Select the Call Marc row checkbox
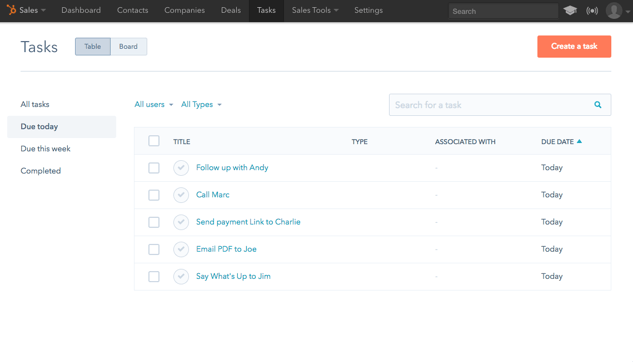The image size is (633, 362). click(x=154, y=195)
